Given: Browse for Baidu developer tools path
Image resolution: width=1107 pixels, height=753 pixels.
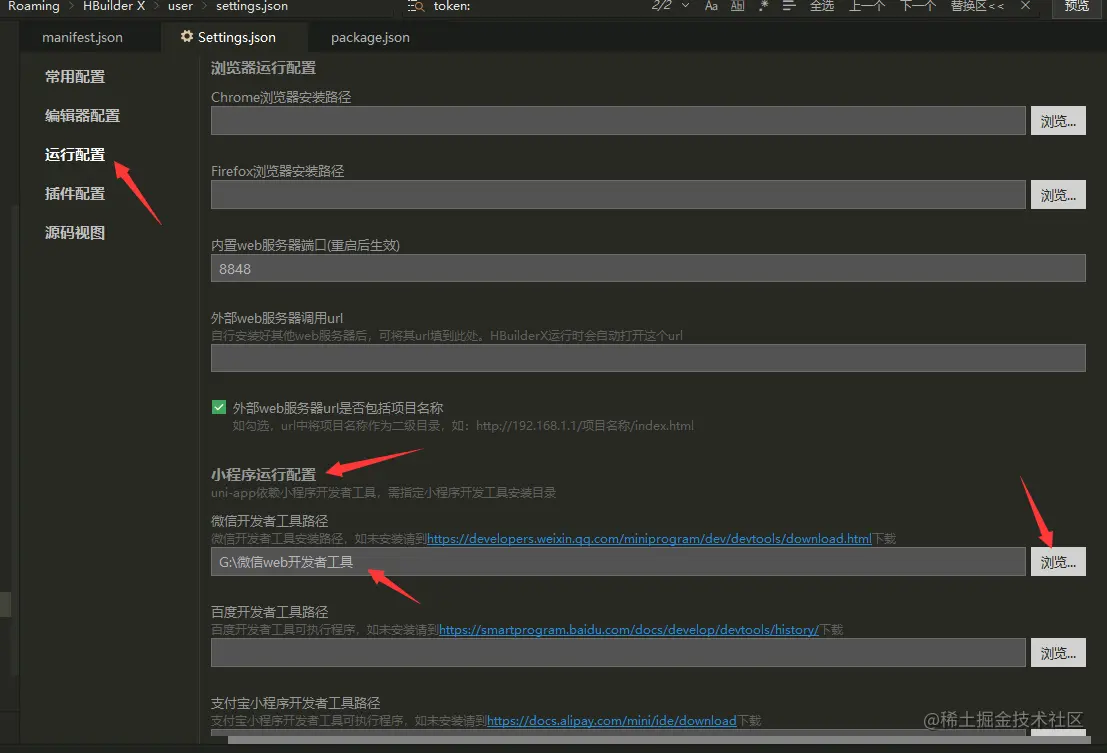Looking at the screenshot, I should 1058,653.
